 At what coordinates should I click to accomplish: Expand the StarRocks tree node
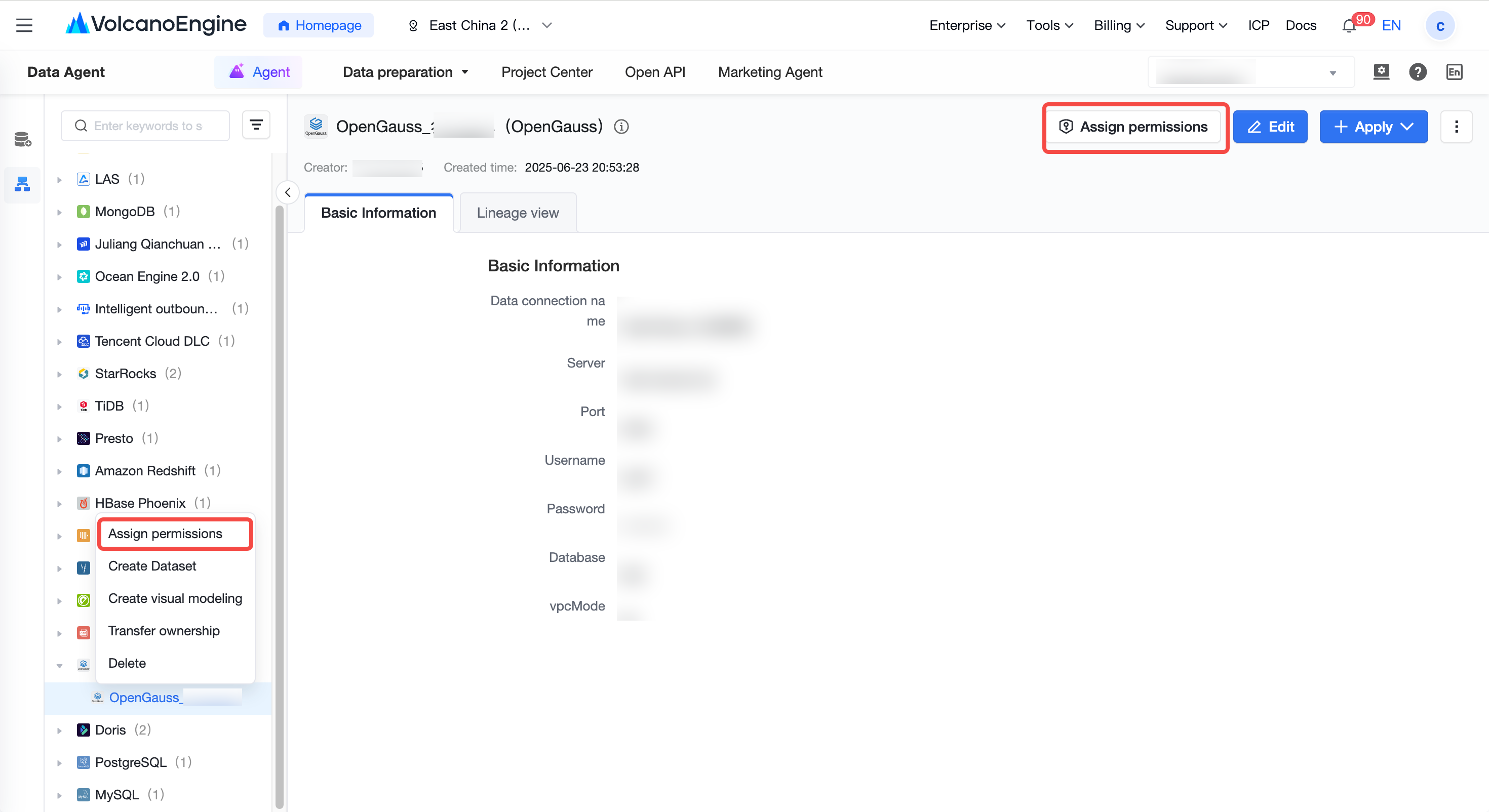tap(60, 374)
